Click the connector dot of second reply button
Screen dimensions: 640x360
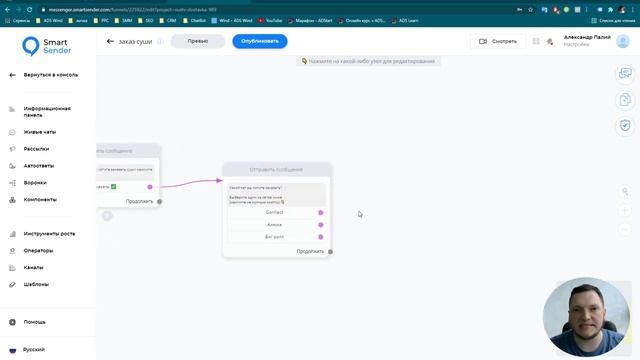pos(321,225)
